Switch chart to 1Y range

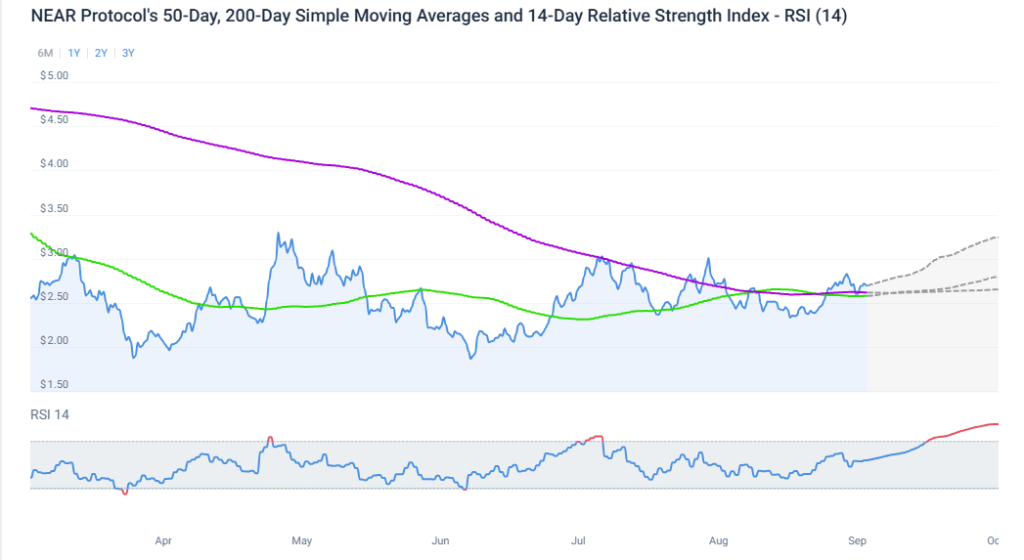pos(74,53)
